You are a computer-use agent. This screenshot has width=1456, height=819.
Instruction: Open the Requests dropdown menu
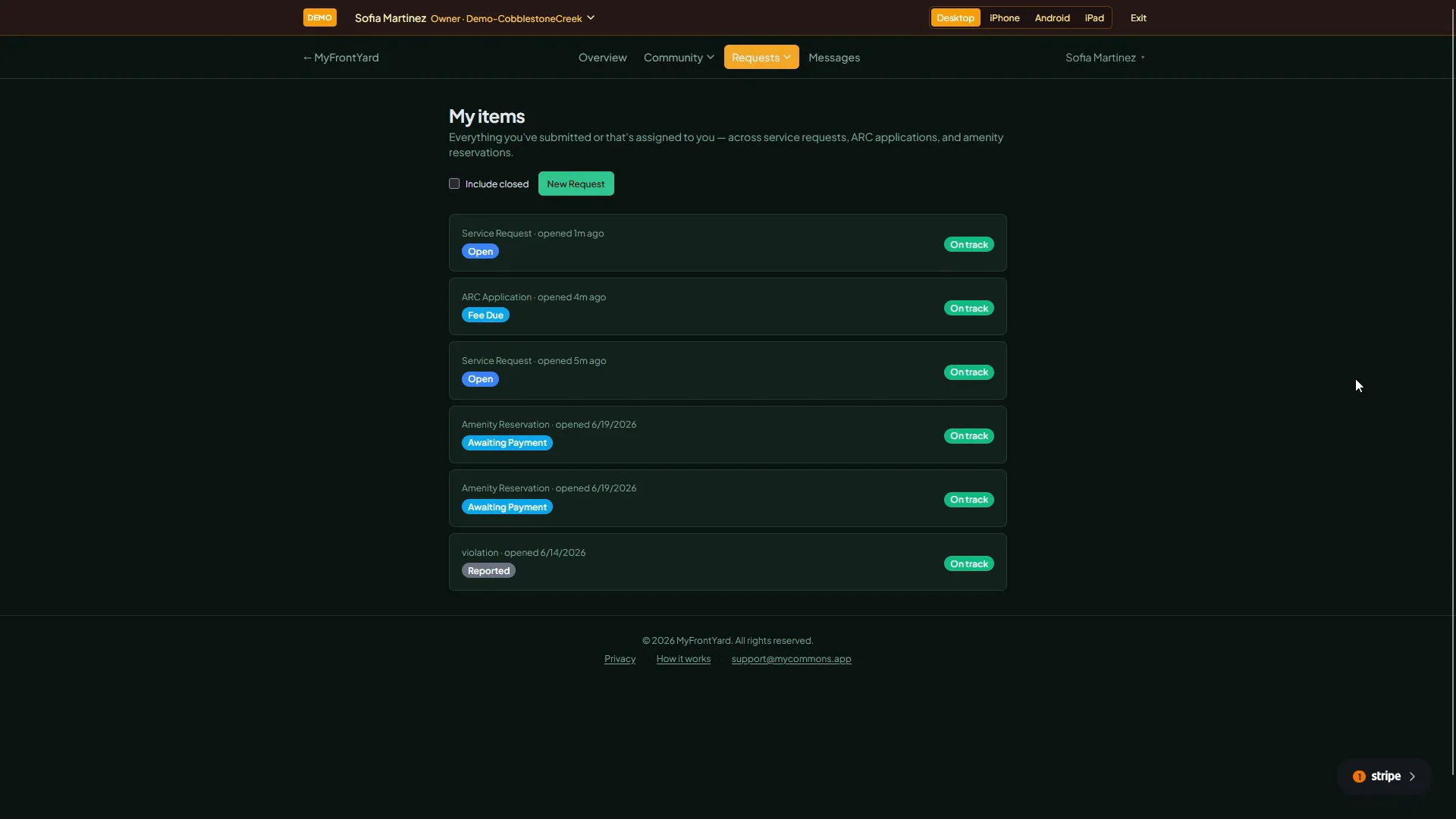(761, 58)
